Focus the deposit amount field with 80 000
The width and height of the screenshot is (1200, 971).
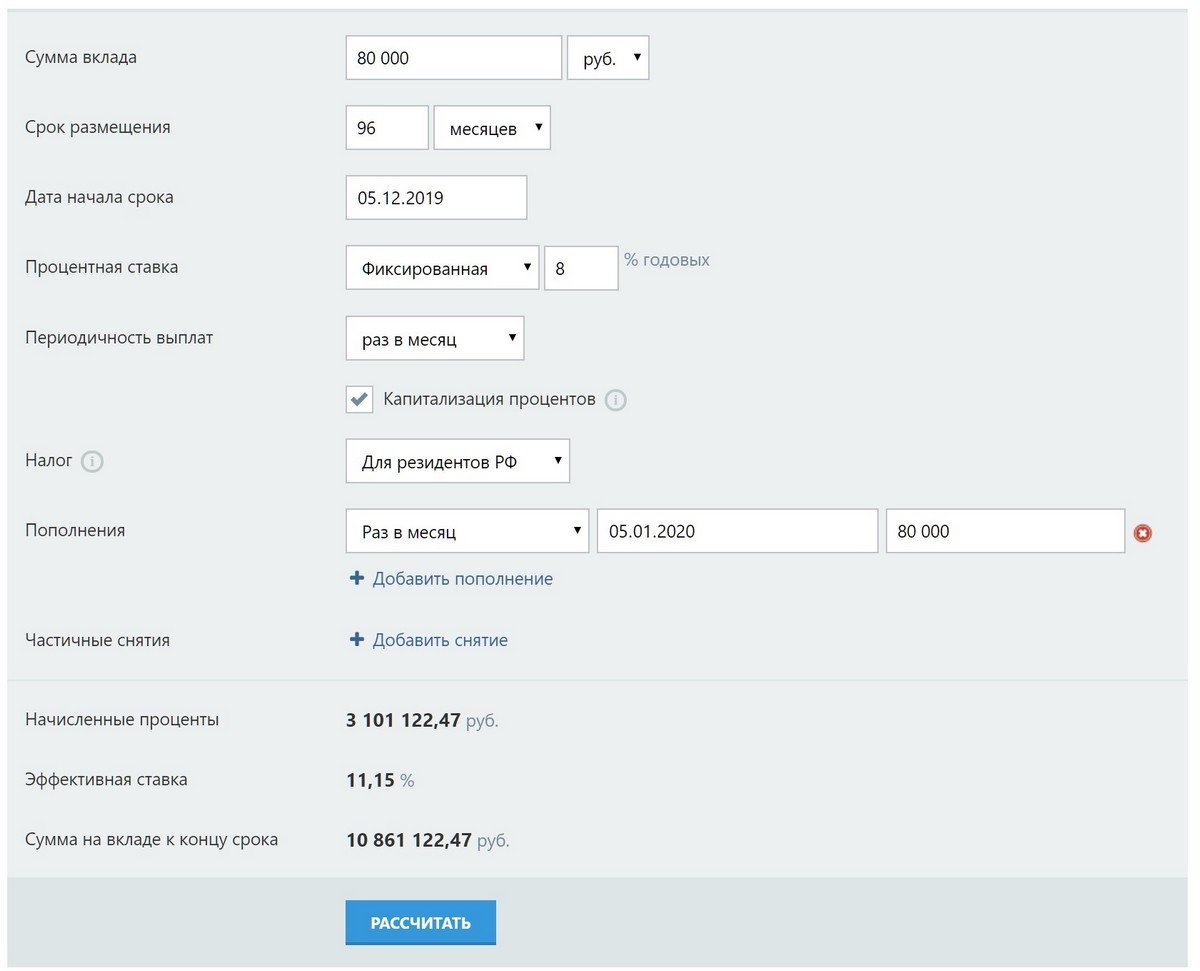(x=453, y=59)
